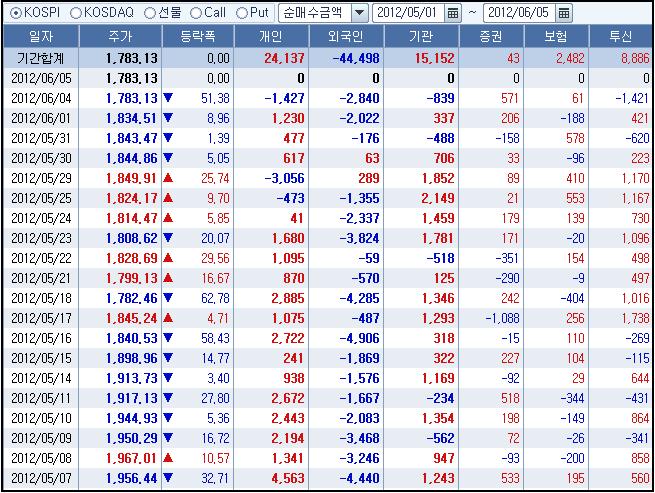
Task: Click the 기관 column header
Action: point(421,36)
